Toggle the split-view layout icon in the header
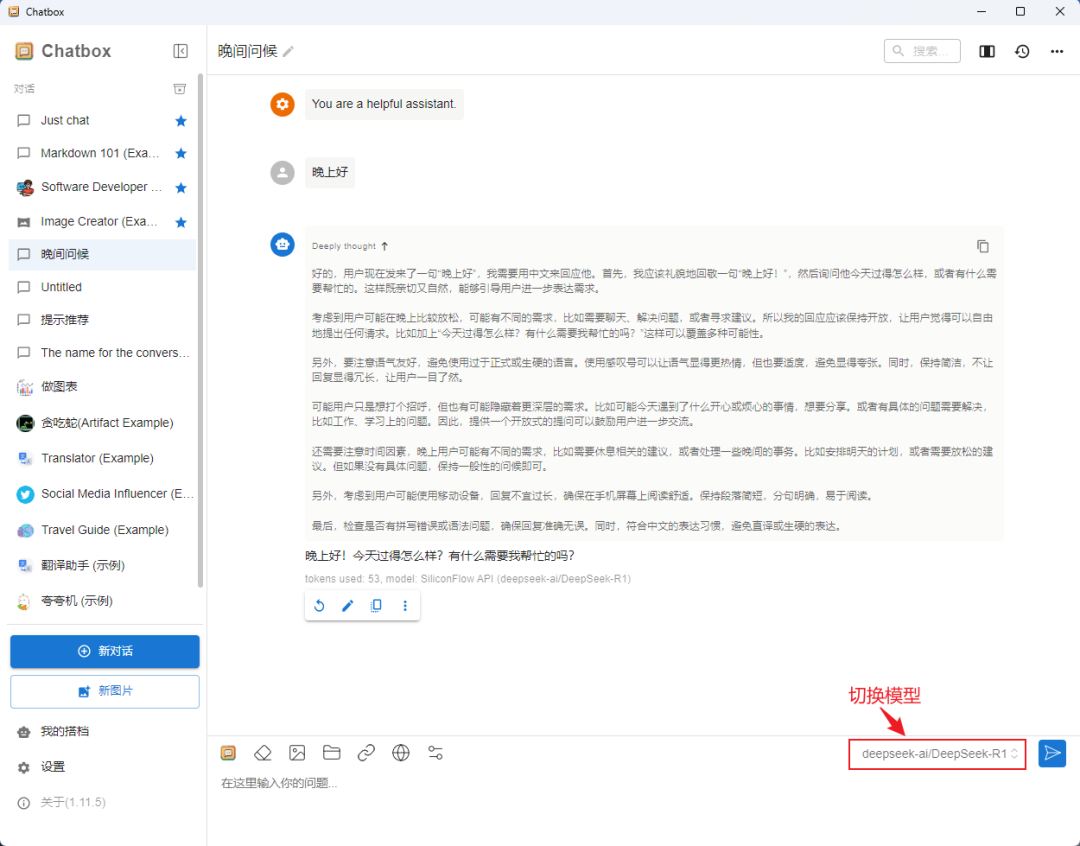 (x=987, y=51)
